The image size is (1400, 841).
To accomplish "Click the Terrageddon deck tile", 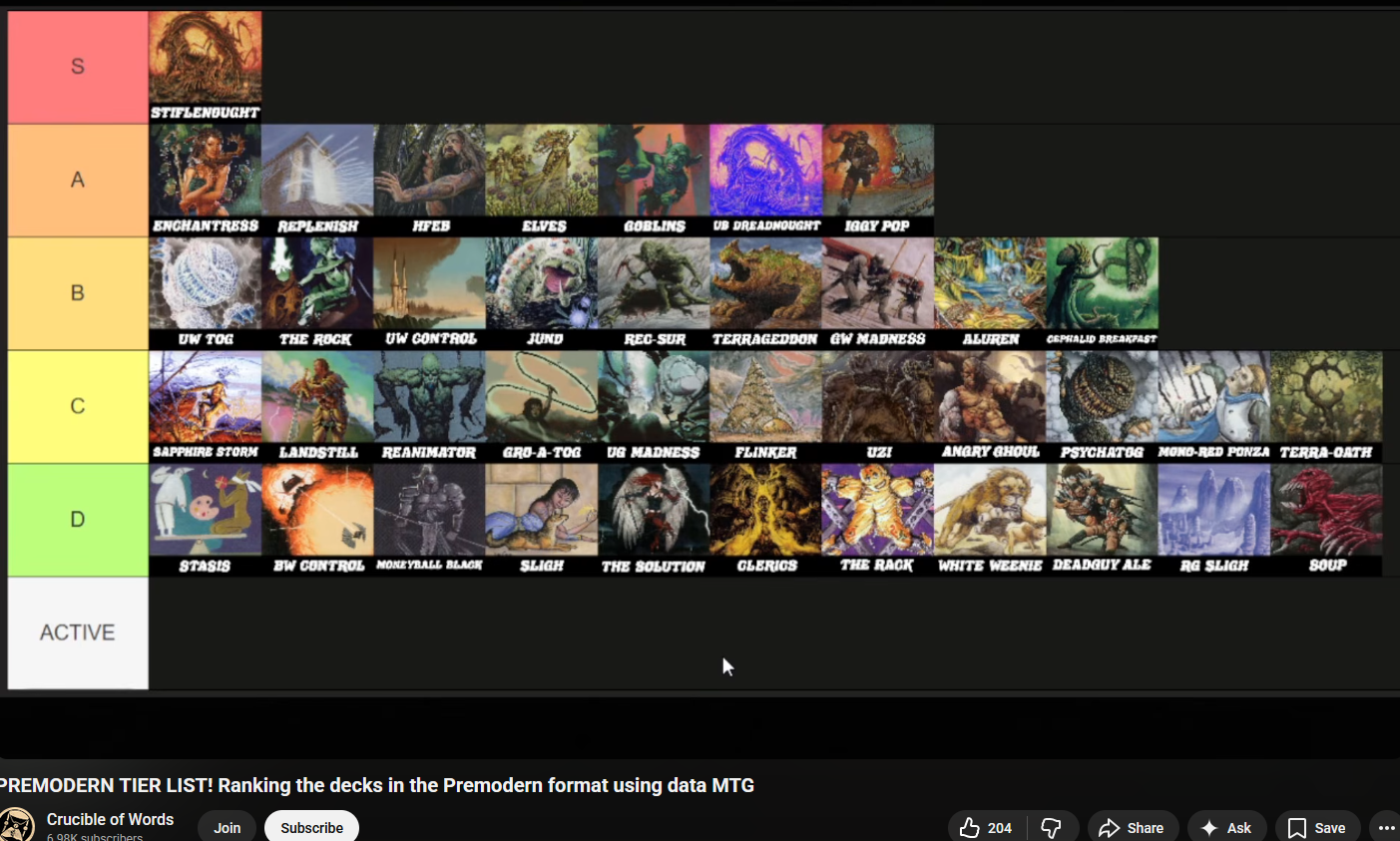I will pos(766,293).
